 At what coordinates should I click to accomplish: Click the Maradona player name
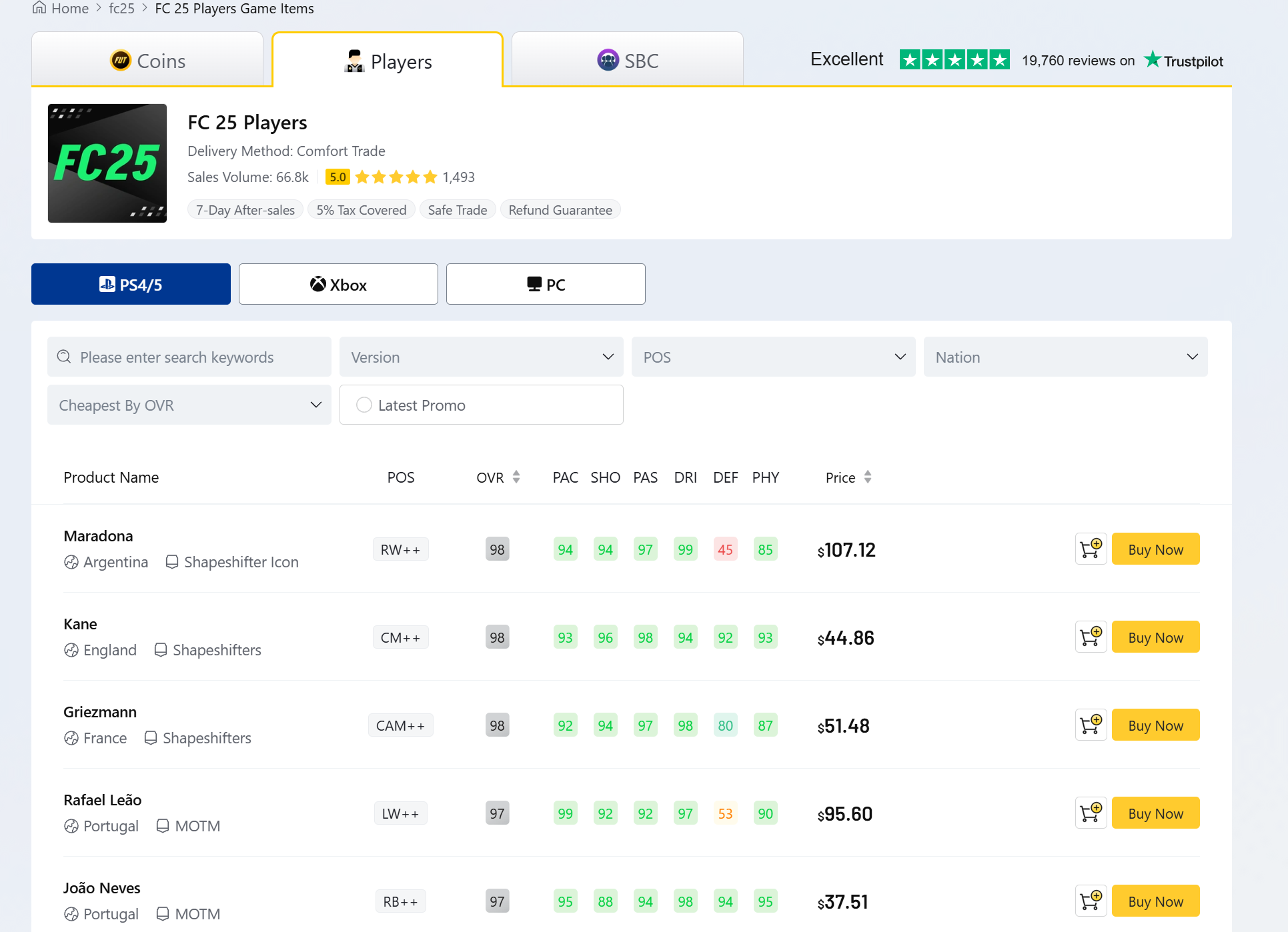coord(98,536)
